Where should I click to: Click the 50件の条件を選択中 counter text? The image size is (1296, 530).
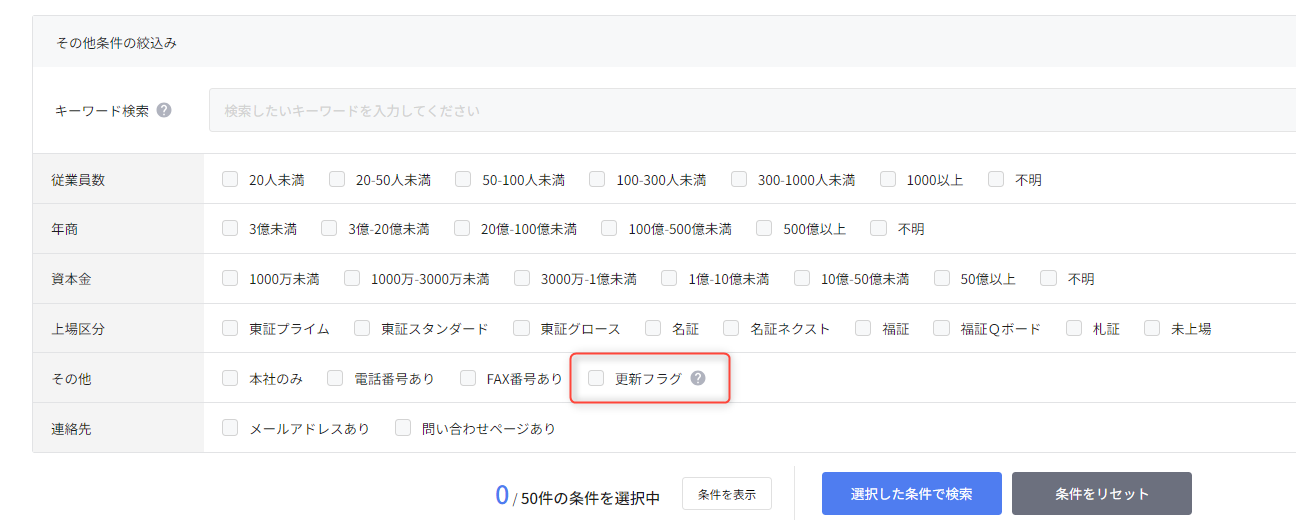coord(590,498)
